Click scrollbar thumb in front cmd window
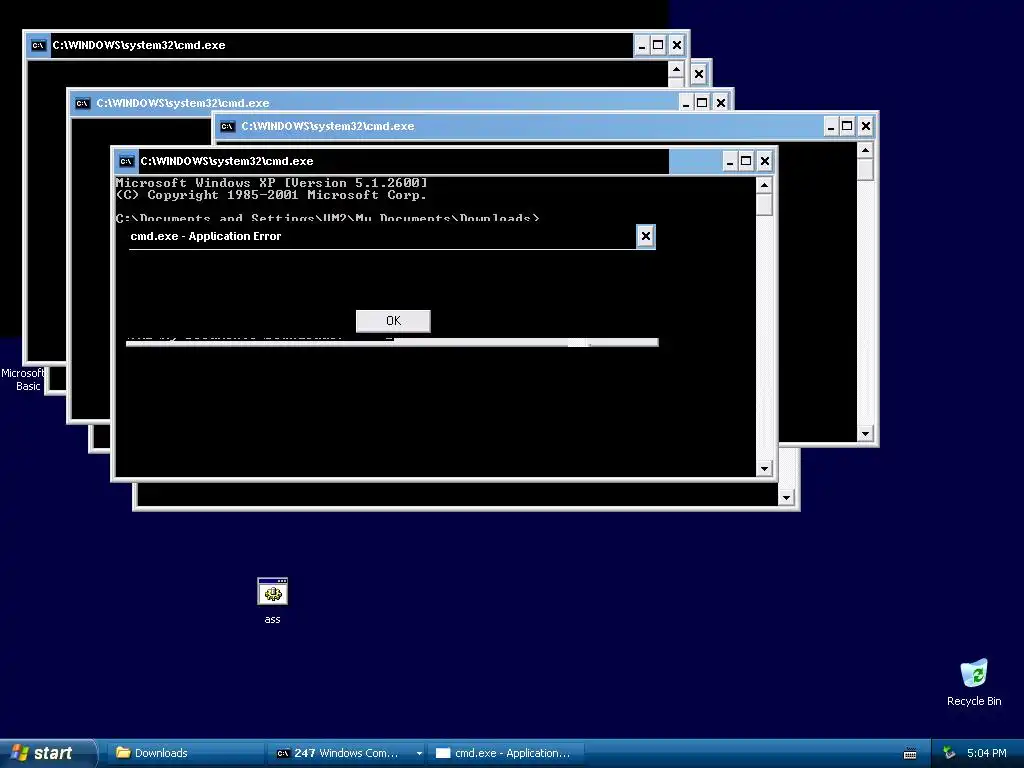Image resolution: width=1024 pixels, height=768 pixels. 764,205
